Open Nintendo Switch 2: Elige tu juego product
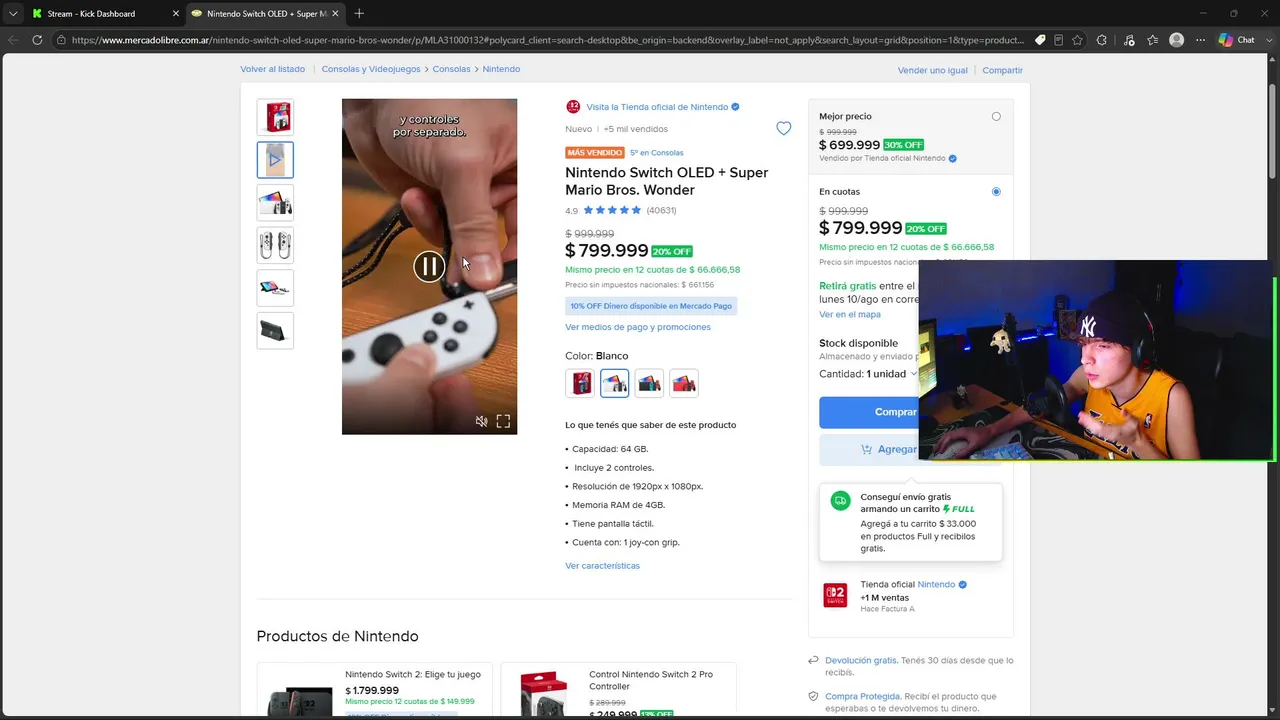The height and width of the screenshot is (720, 1280). [413, 674]
